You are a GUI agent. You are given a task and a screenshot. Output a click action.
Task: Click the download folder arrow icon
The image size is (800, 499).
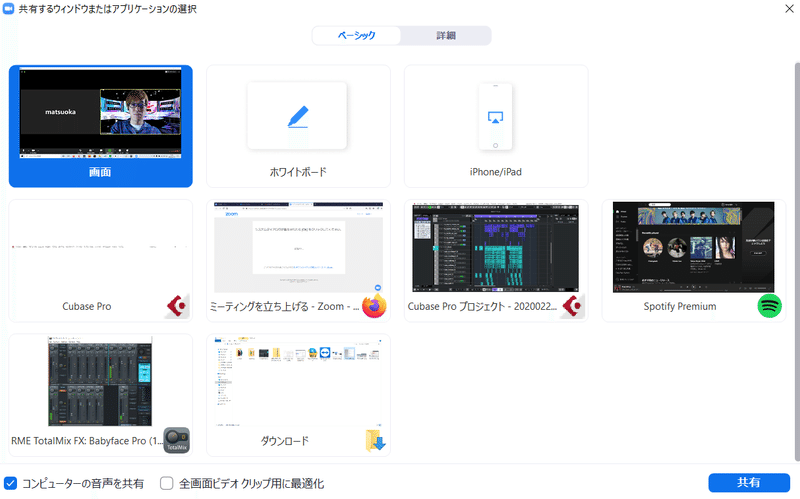(376, 441)
